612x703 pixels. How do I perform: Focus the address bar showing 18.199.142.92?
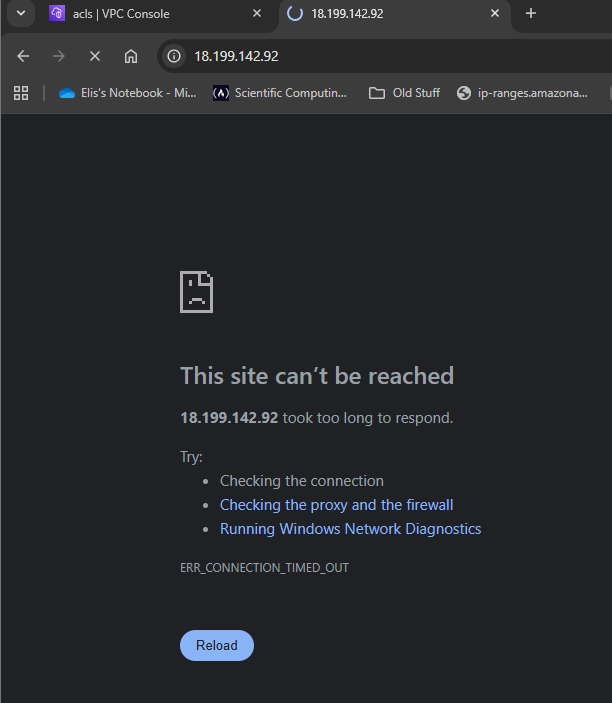coord(380,56)
